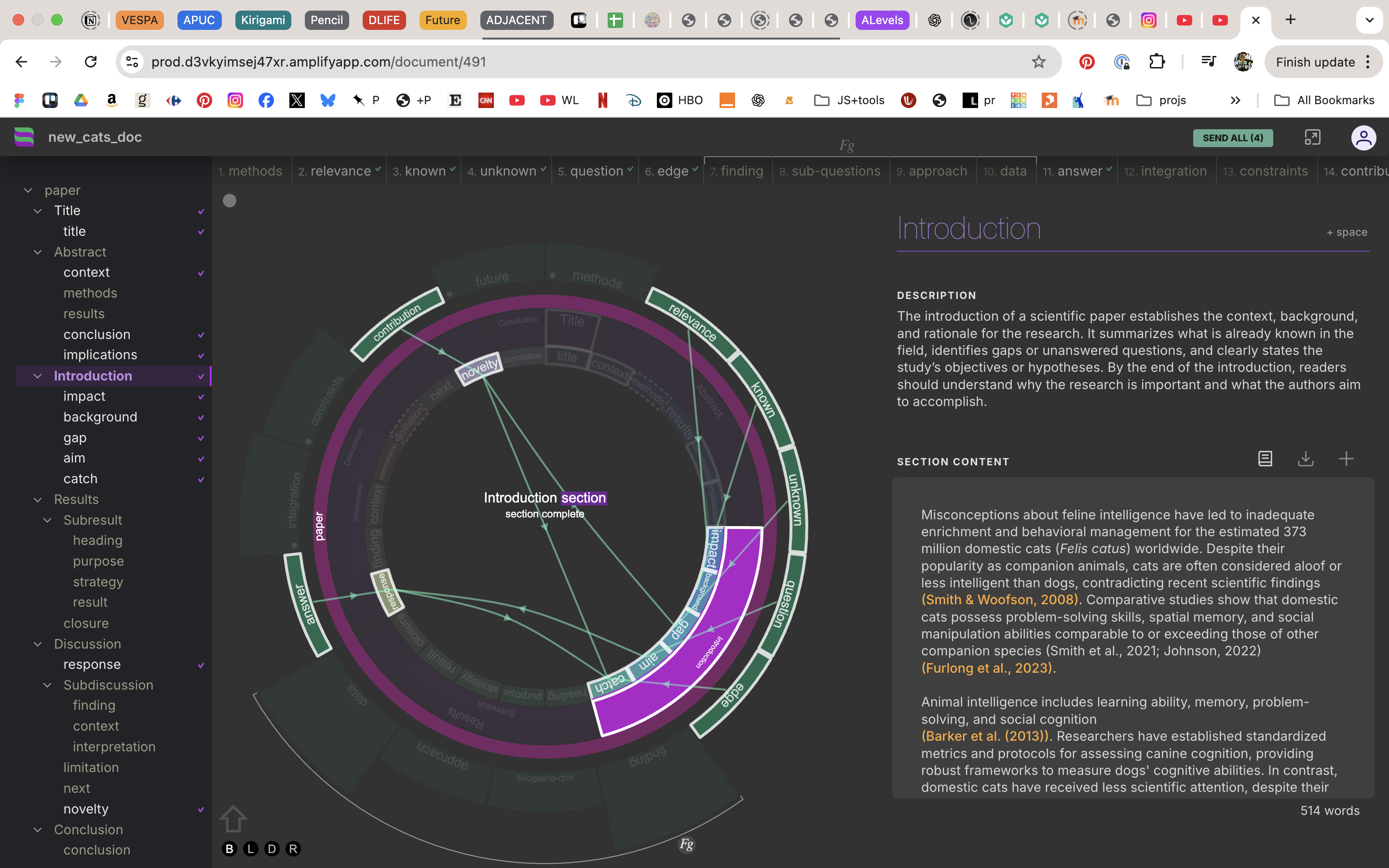Switch to the 5. question tab

pos(595,171)
